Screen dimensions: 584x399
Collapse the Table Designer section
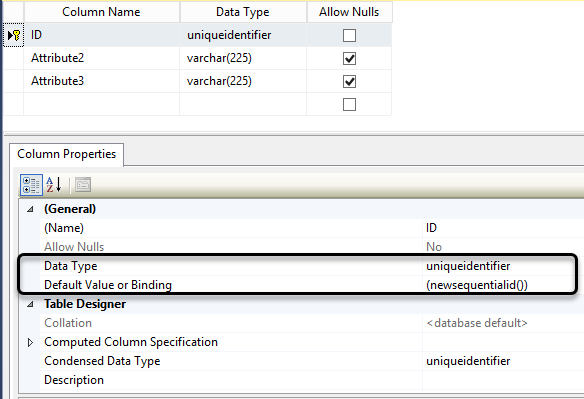pos(30,304)
